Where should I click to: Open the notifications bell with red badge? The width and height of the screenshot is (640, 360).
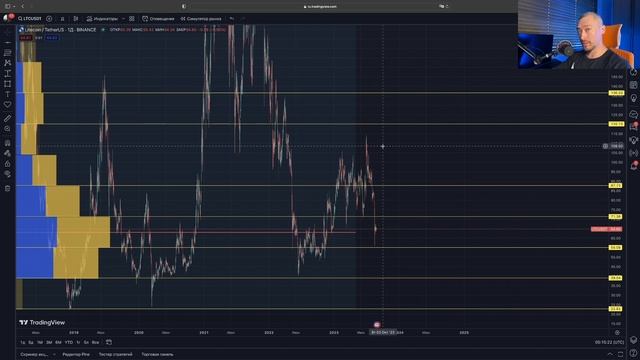(x=633, y=166)
